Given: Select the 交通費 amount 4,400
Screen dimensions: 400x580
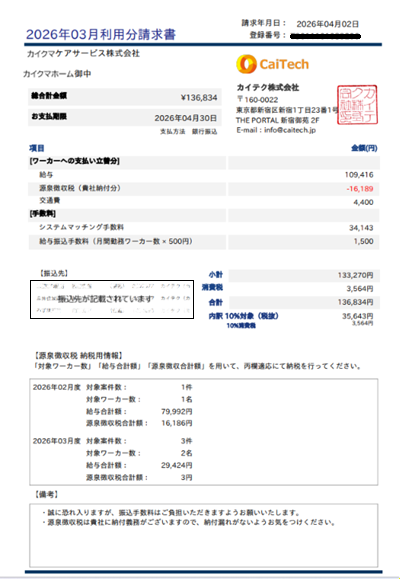Looking at the screenshot, I should (363, 202).
